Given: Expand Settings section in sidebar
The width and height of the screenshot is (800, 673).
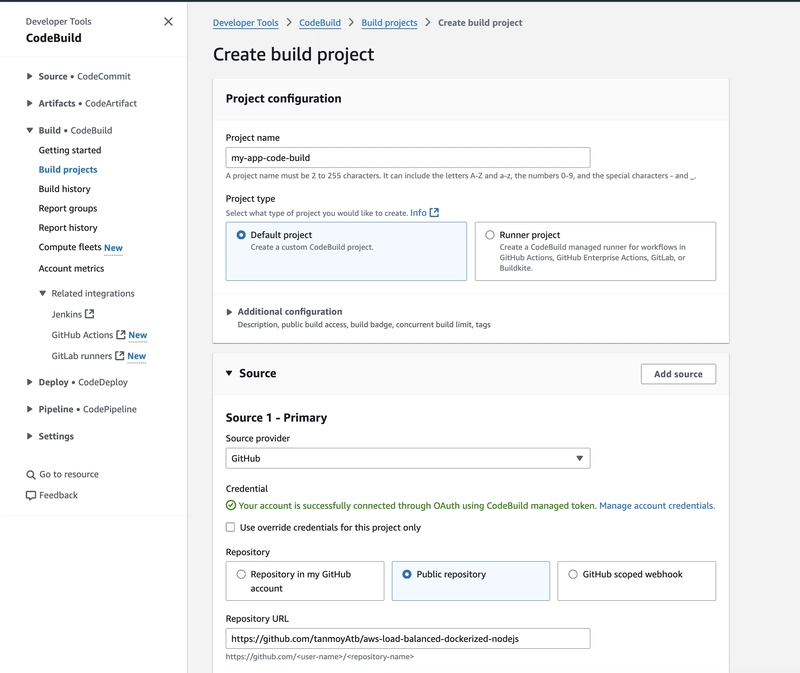Looking at the screenshot, I should point(30,436).
